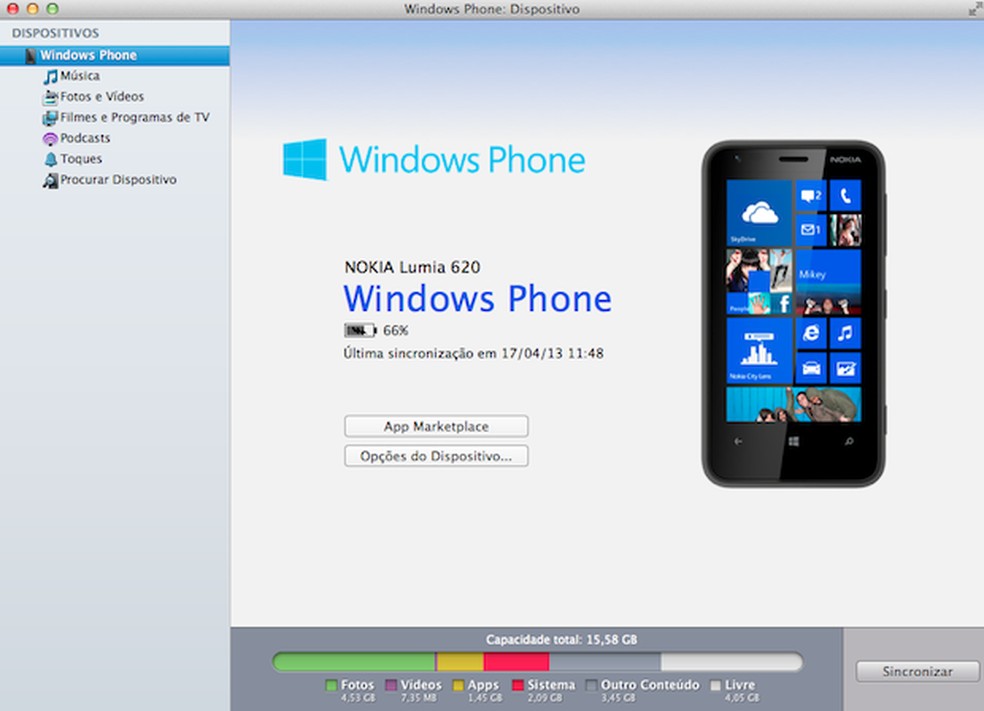
Task: Click the Nokia City Lens tile
Action: (x=759, y=351)
